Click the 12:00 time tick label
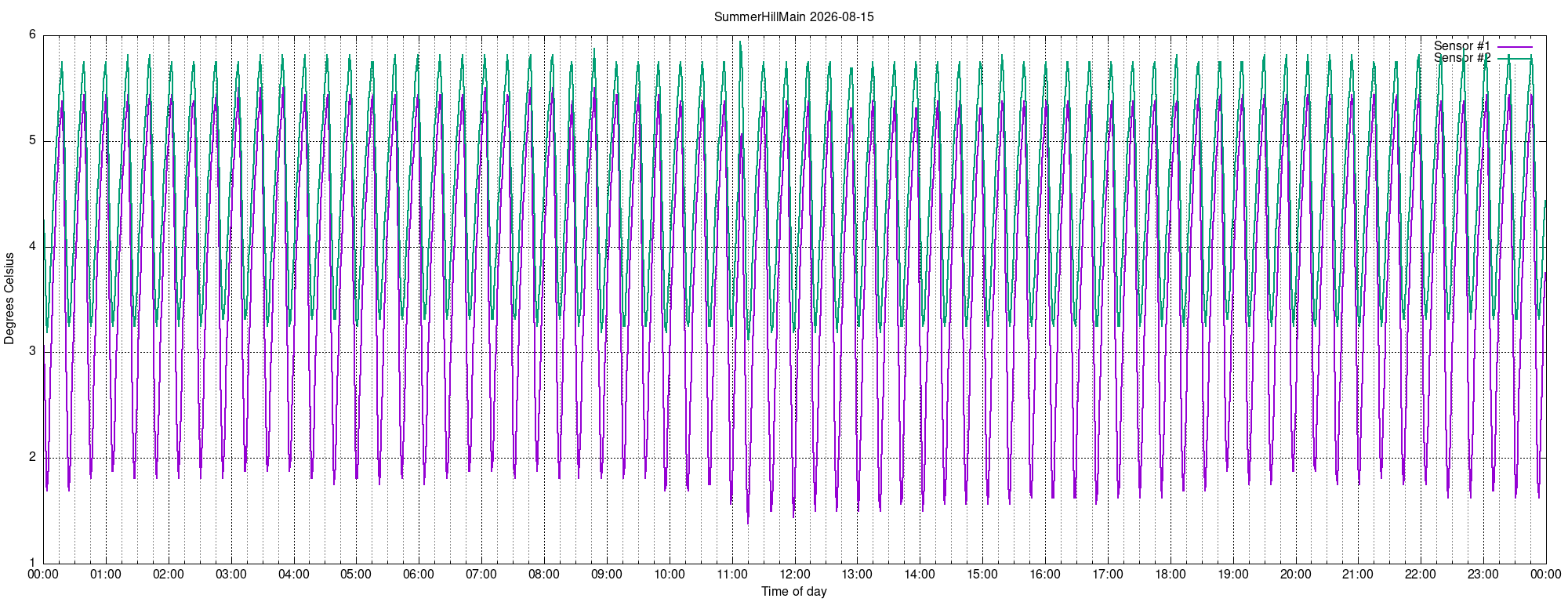The image size is (1568, 602). pos(794,574)
